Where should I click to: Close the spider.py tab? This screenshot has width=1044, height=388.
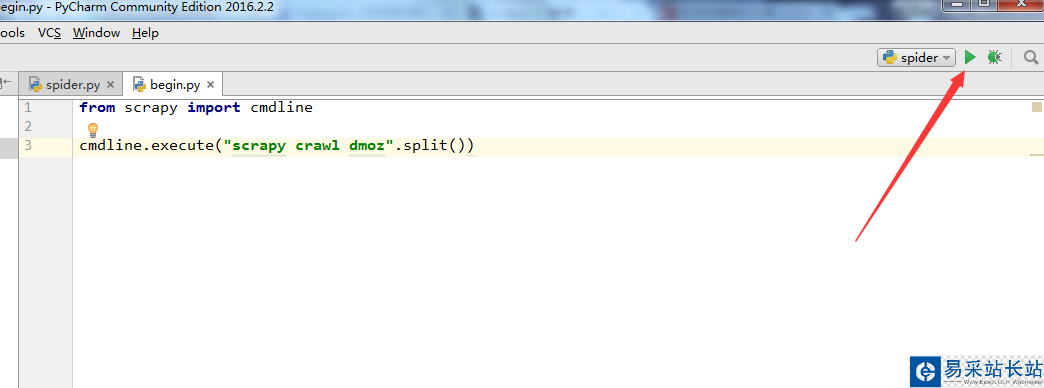[111, 85]
